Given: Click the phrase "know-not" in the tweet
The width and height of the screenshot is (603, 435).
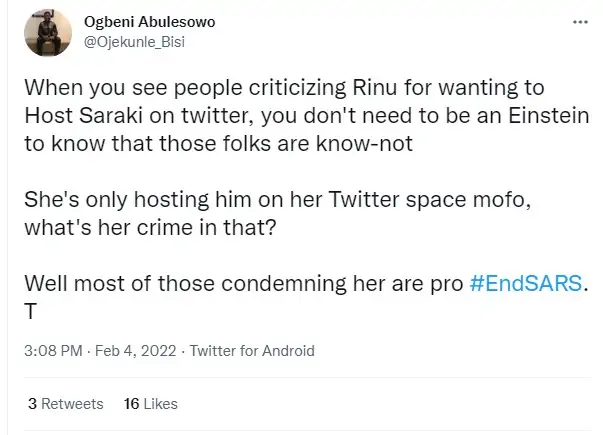Looking at the screenshot, I should click(x=371, y=145).
